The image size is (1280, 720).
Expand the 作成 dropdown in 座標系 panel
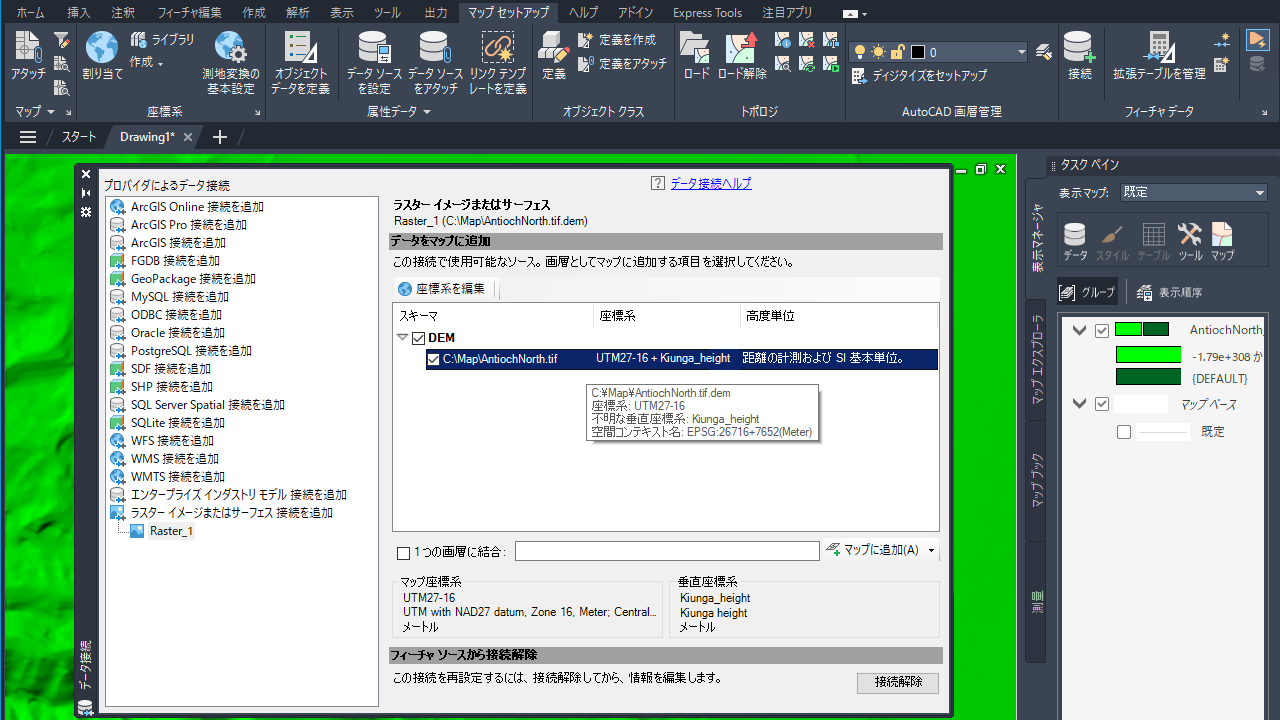(x=146, y=63)
